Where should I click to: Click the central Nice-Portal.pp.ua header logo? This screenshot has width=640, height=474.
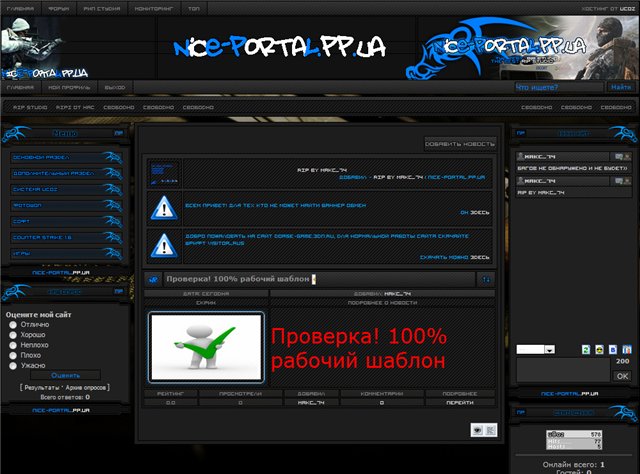280,47
